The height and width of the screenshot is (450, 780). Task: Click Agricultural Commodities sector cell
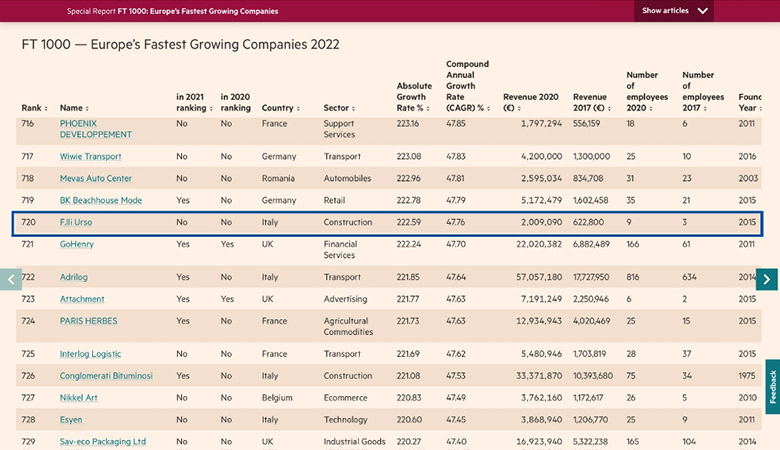tap(348, 326)
